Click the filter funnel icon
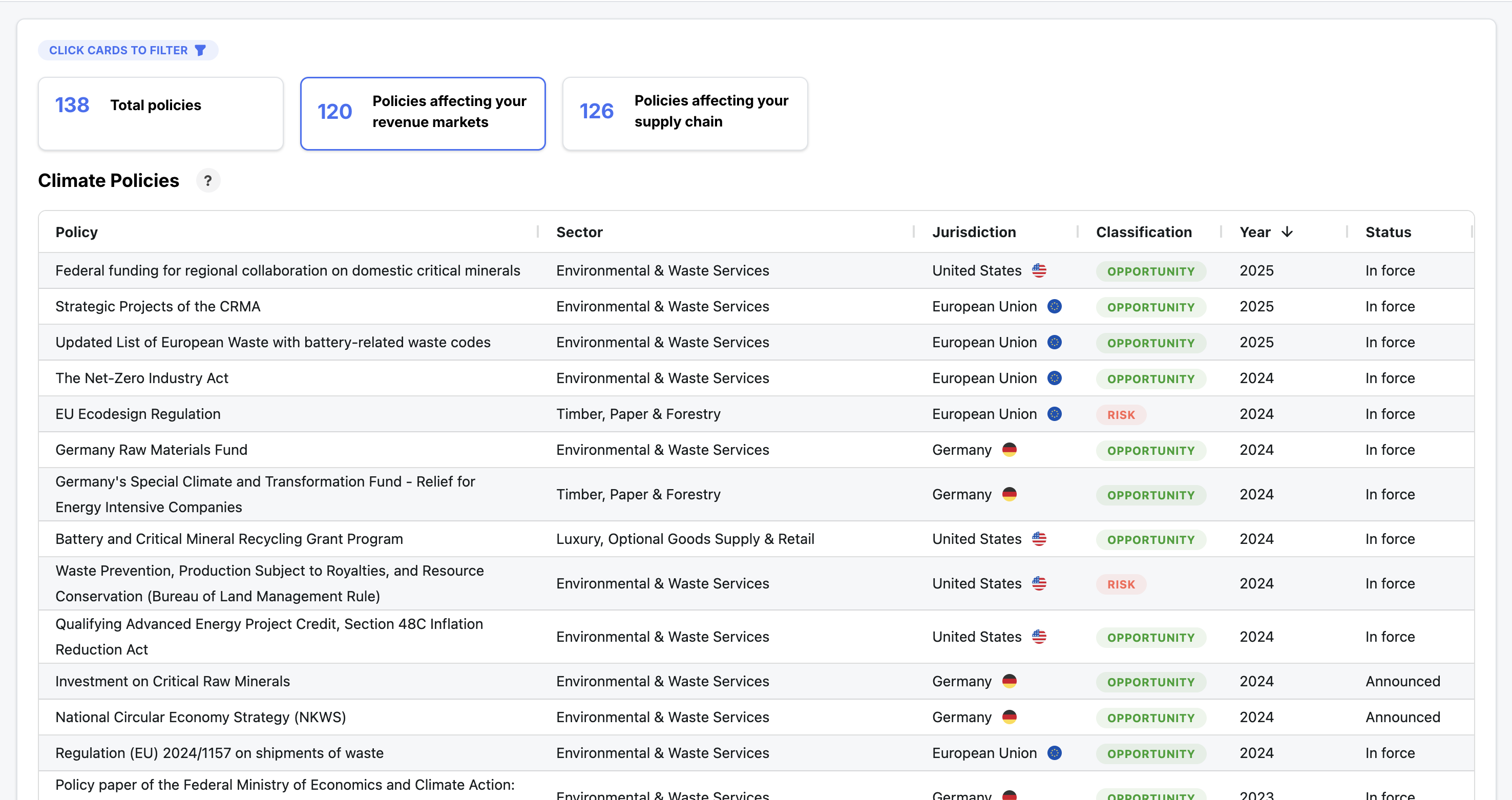This screenshot has height=800, width=1512. [x=200, y=51]
